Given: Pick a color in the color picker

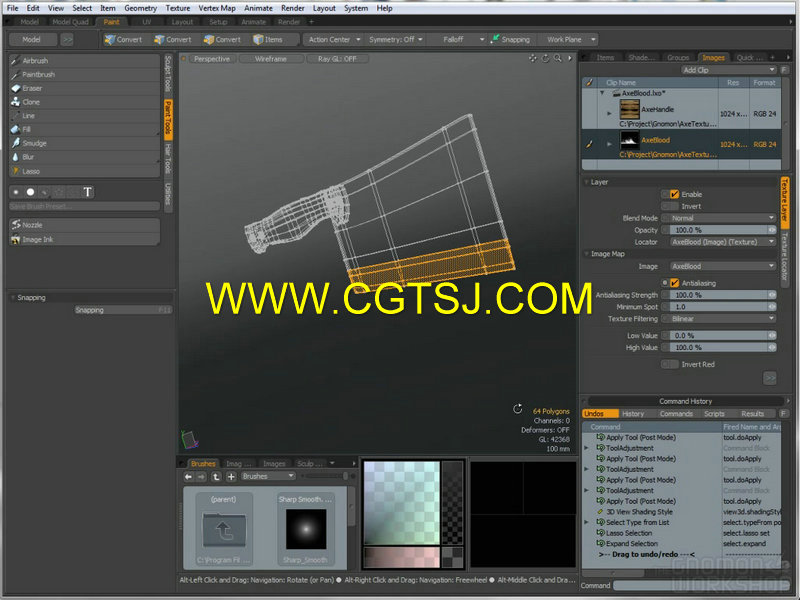Looking at the screenshot, I should coord(402,503).
